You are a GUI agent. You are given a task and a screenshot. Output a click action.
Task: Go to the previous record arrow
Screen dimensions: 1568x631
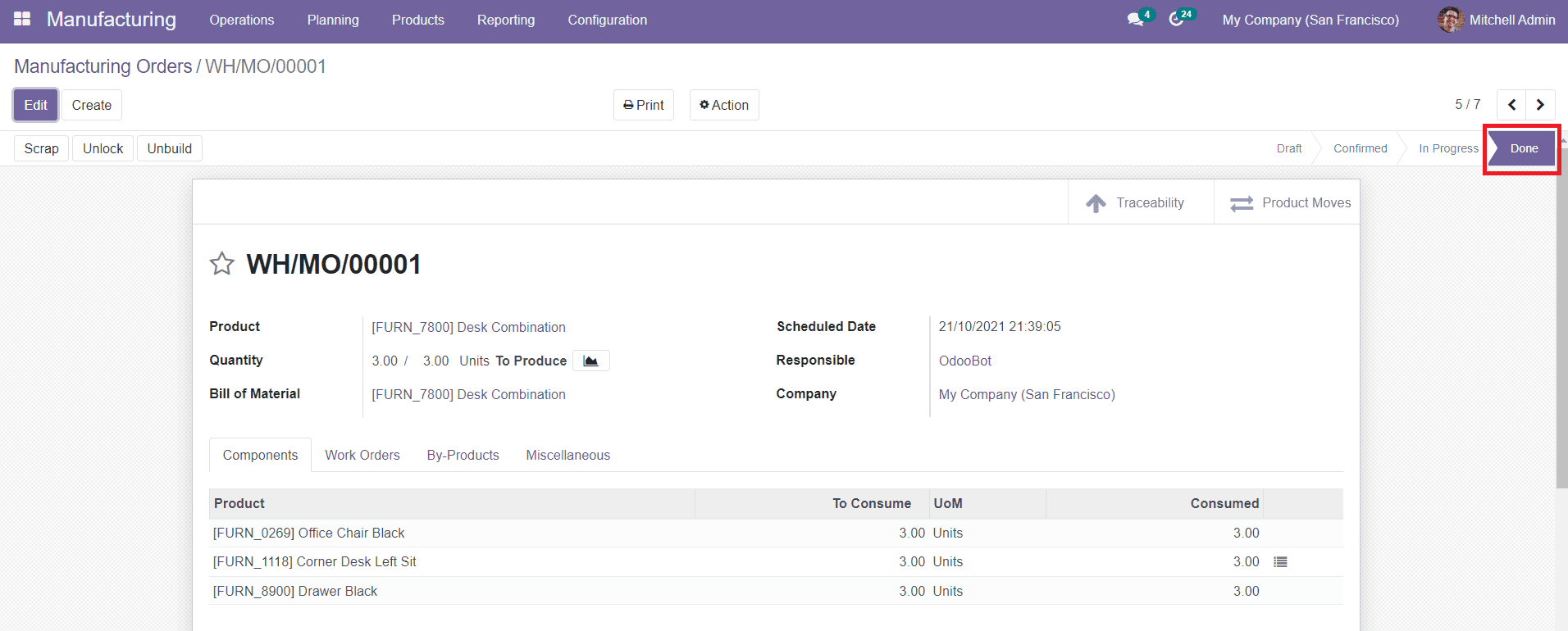(x=1511, y=105)
